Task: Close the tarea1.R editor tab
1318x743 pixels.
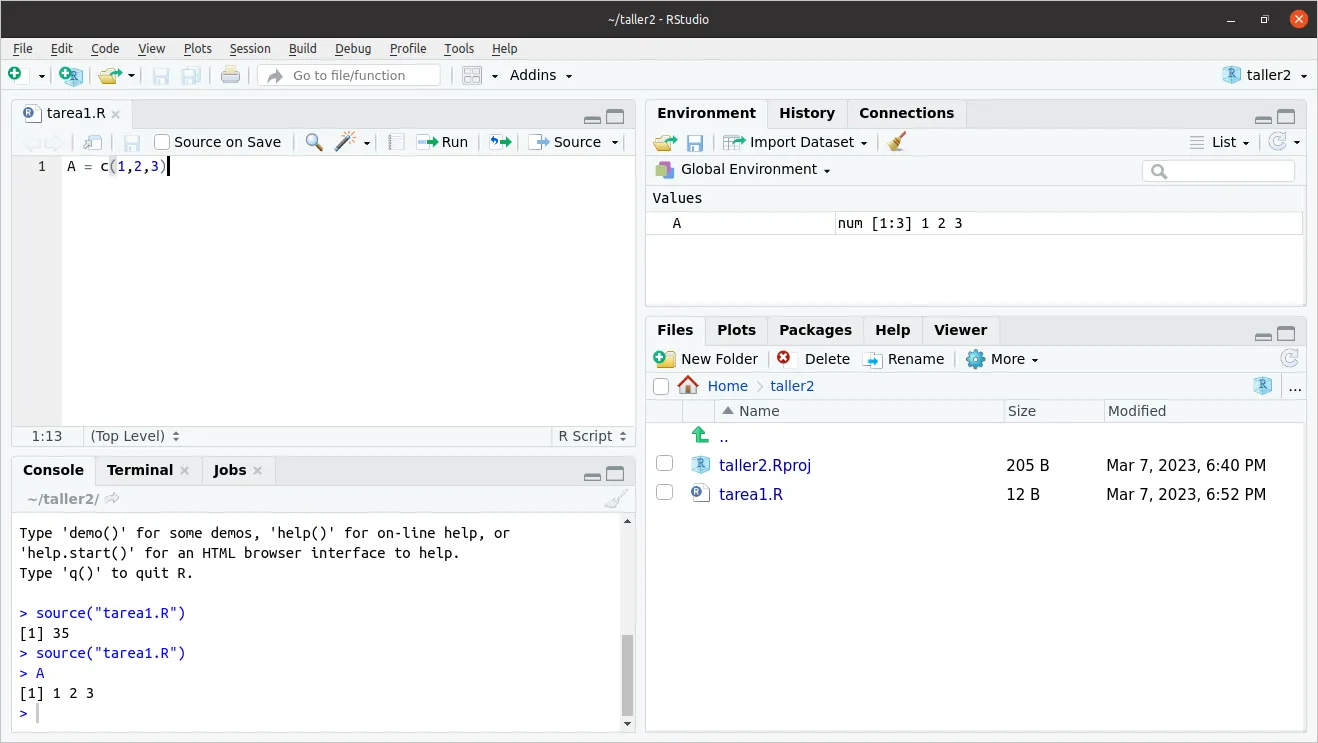Action: tap(116, 114)
